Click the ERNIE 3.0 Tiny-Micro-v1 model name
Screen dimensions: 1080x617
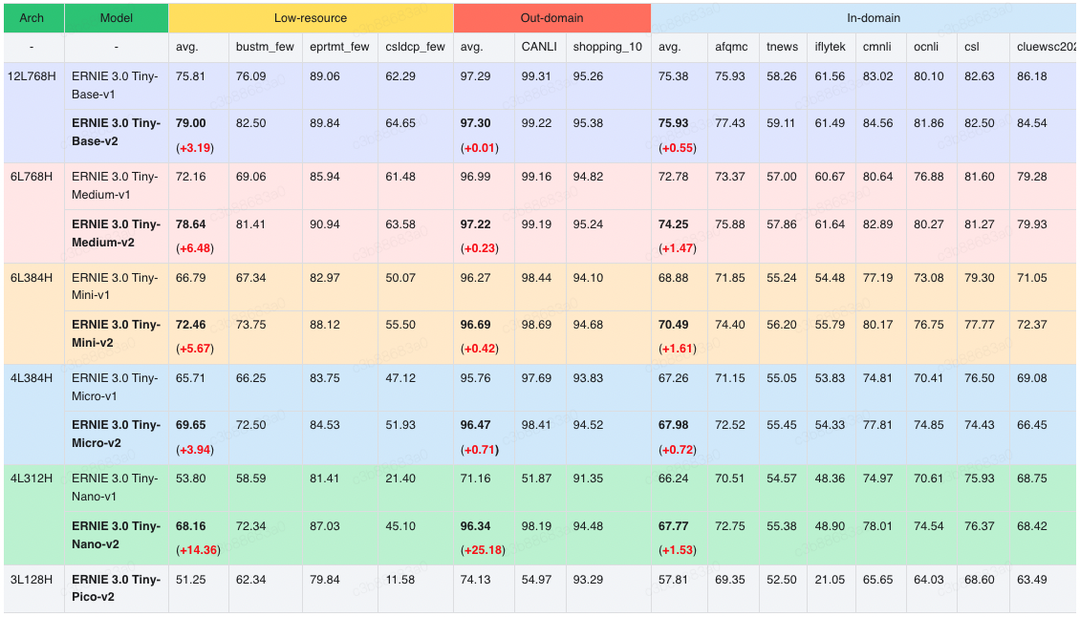click(116, 387)
